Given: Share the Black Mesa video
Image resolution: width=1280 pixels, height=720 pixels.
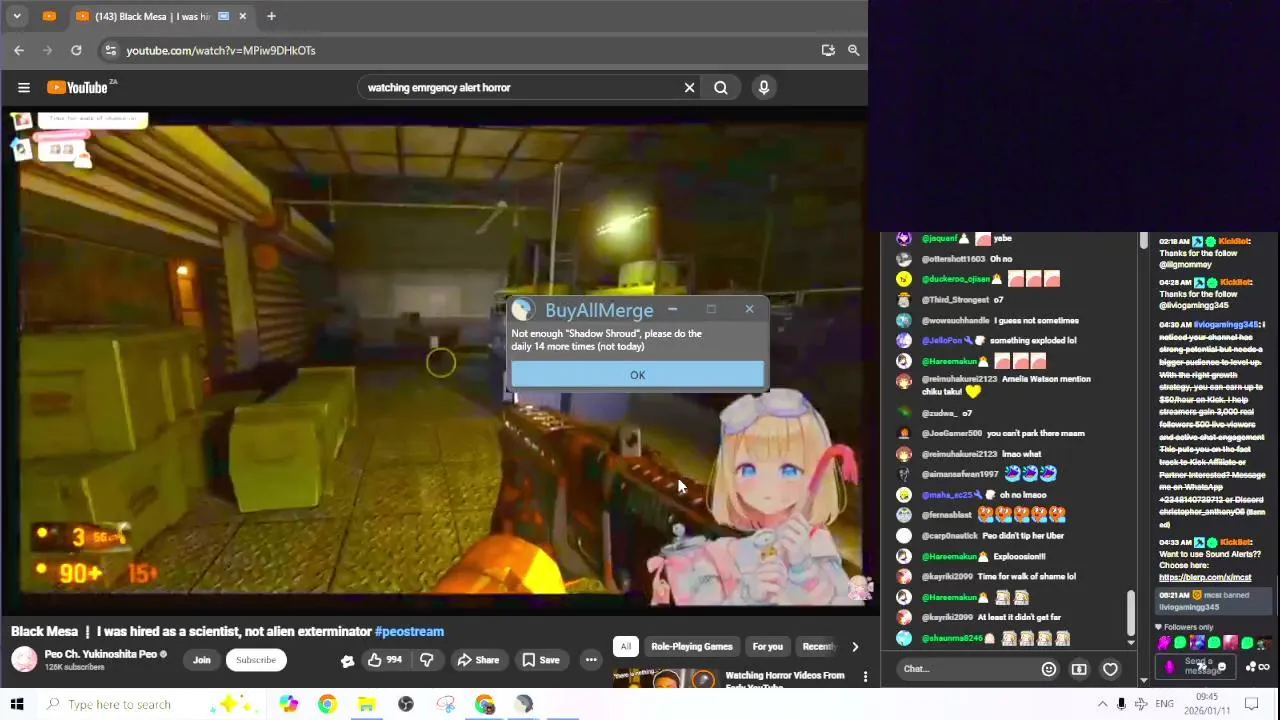Looking at the screenshot, I should pyautogui.click(x=478, y=660).
